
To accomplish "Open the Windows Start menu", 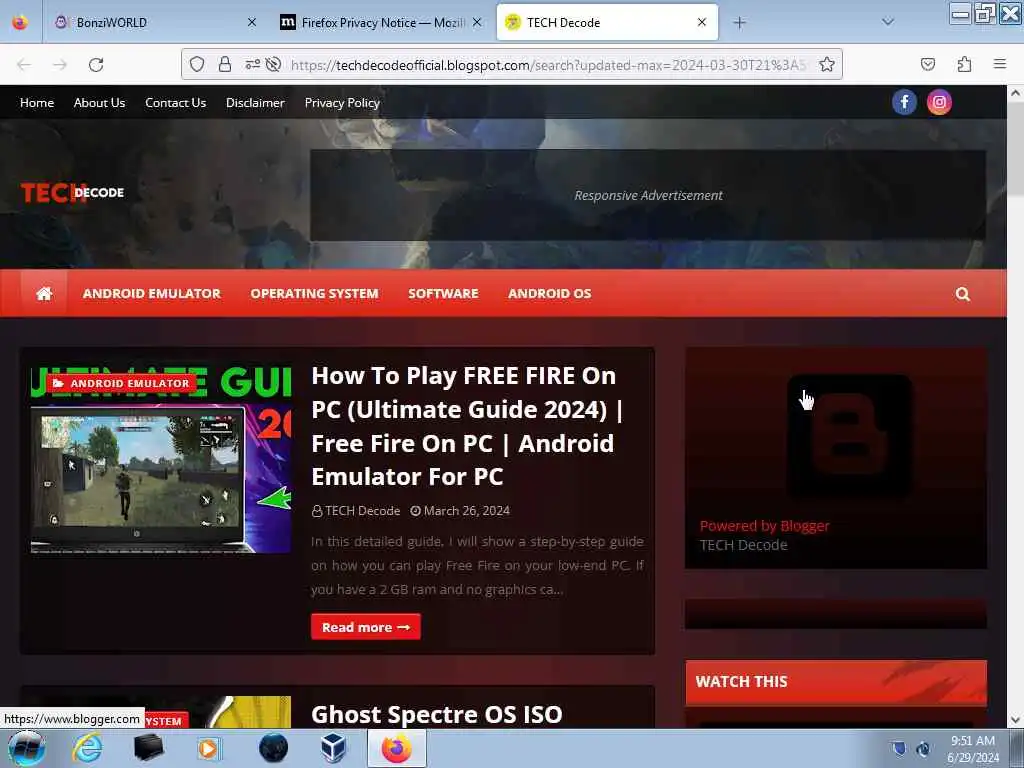I will [x=26, y=748].
